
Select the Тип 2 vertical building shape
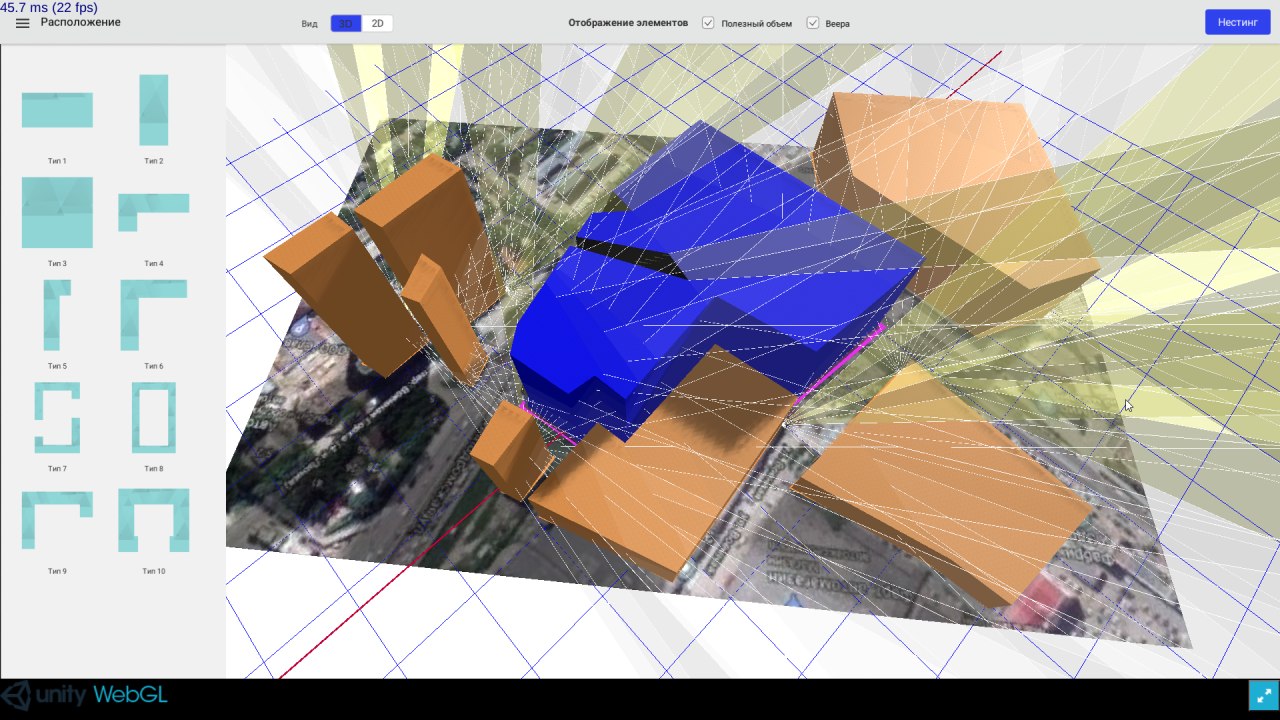pyautogui.click(x=153, y=110)
